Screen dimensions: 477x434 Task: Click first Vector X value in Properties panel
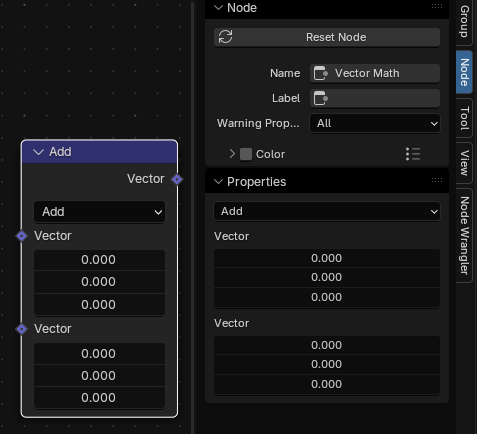[x=327, y=258]
